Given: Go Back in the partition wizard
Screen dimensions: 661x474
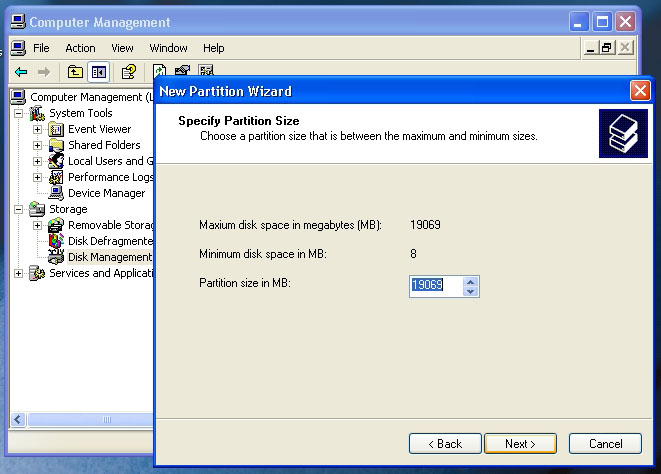Looking at the screenshot, I should pos(445,443).
